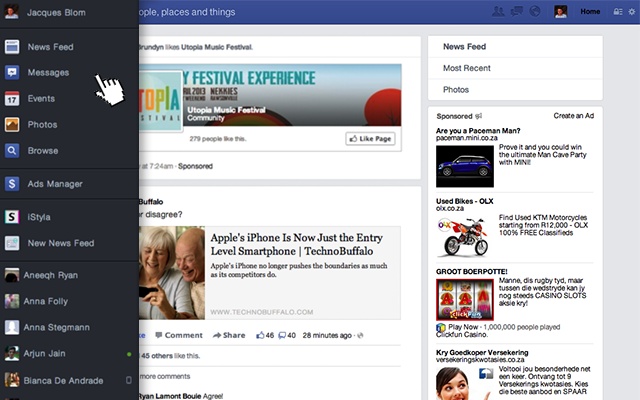
Task: Click Are you a Paceman Man? ad title
Action: tap(478, 131)
